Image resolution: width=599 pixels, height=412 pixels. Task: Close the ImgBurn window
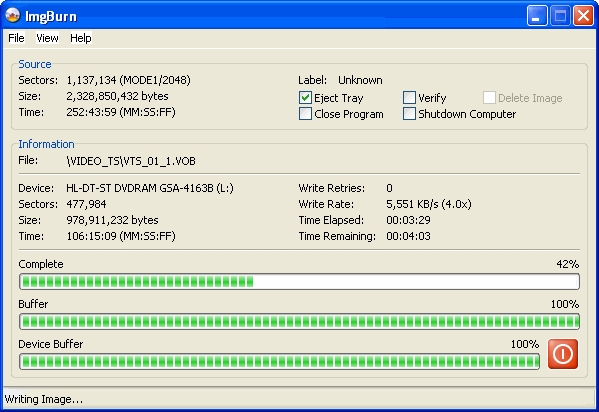point(583,16)
